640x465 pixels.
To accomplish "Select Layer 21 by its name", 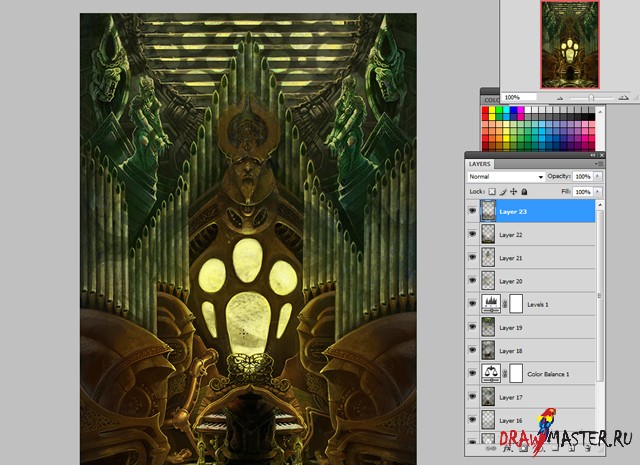I will (511, 258).
